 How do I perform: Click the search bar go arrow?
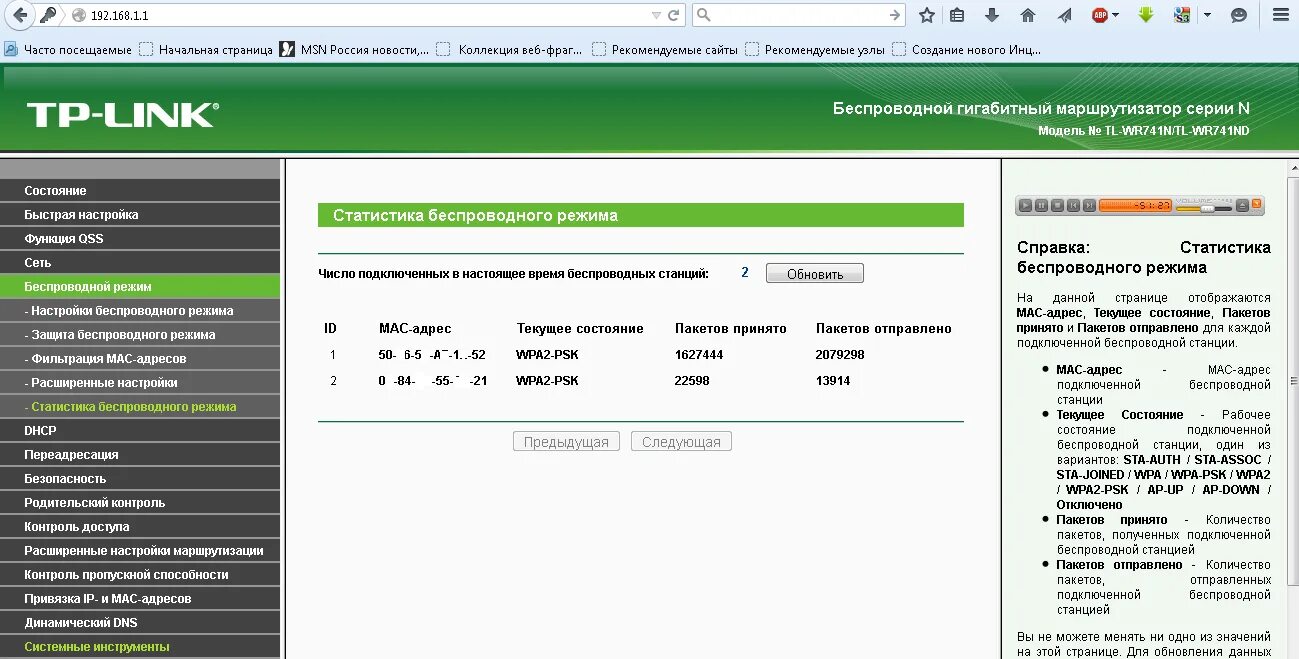(x=895, y=15)
